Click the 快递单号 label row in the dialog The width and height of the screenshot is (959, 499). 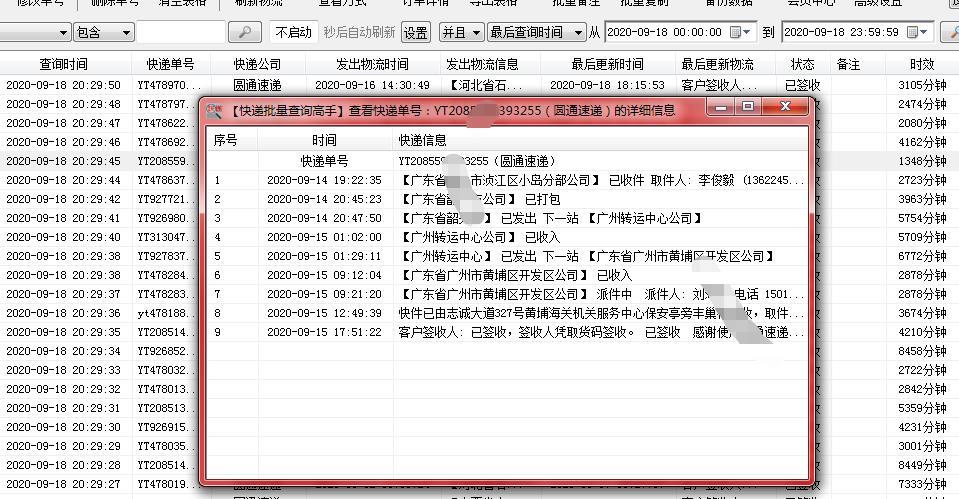coord(507,161)
